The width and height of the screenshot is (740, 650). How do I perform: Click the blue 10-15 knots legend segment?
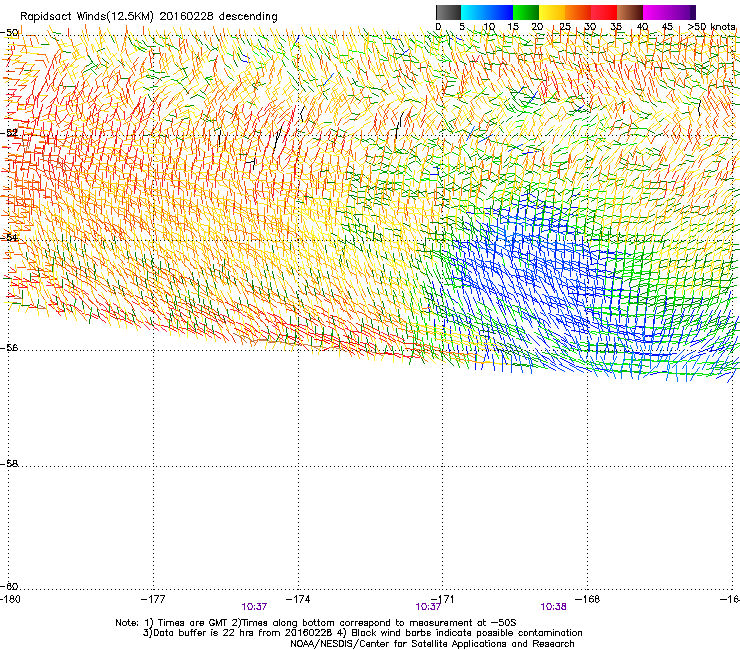click(x=499, y=12)
